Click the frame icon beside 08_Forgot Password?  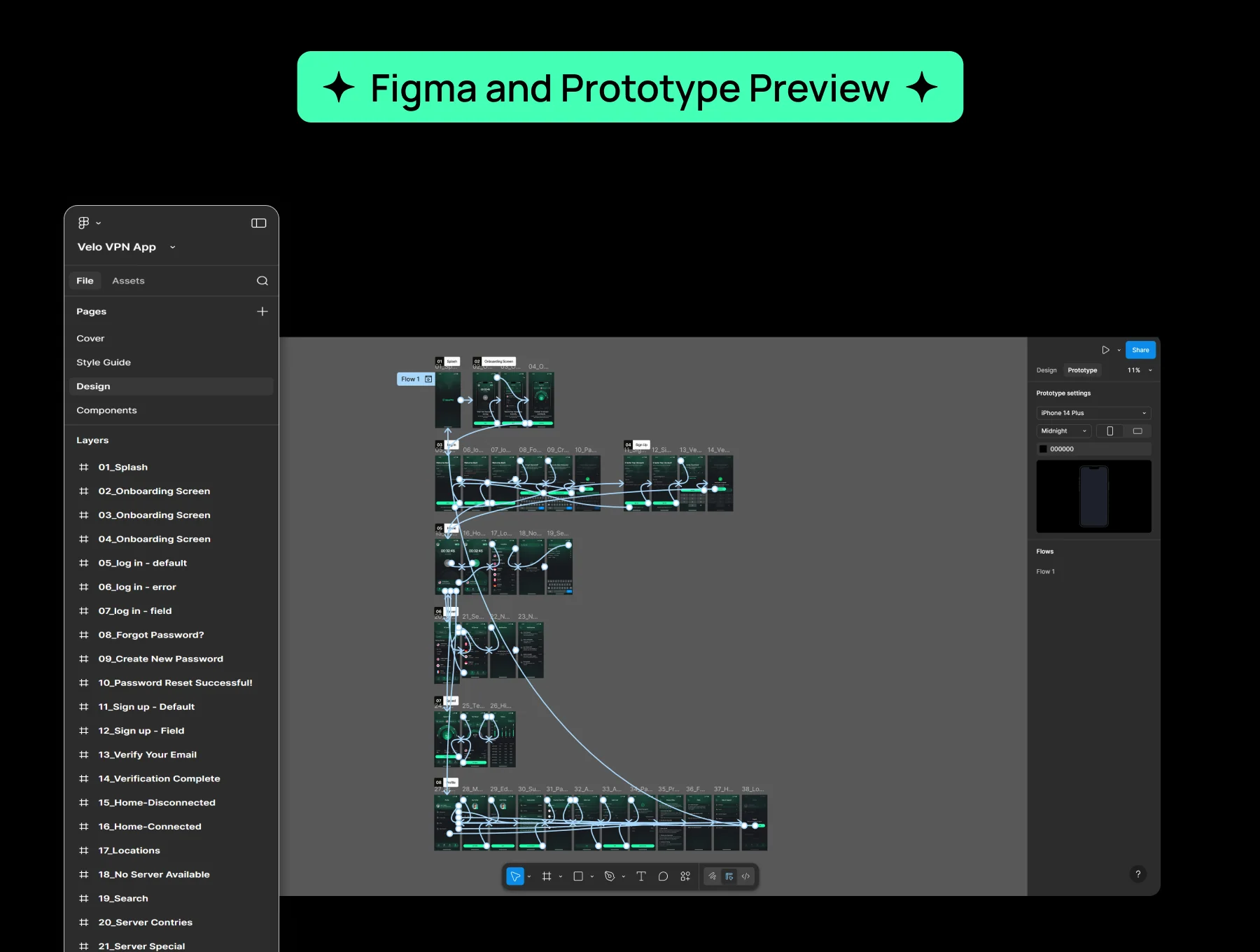tap(84, 635)
